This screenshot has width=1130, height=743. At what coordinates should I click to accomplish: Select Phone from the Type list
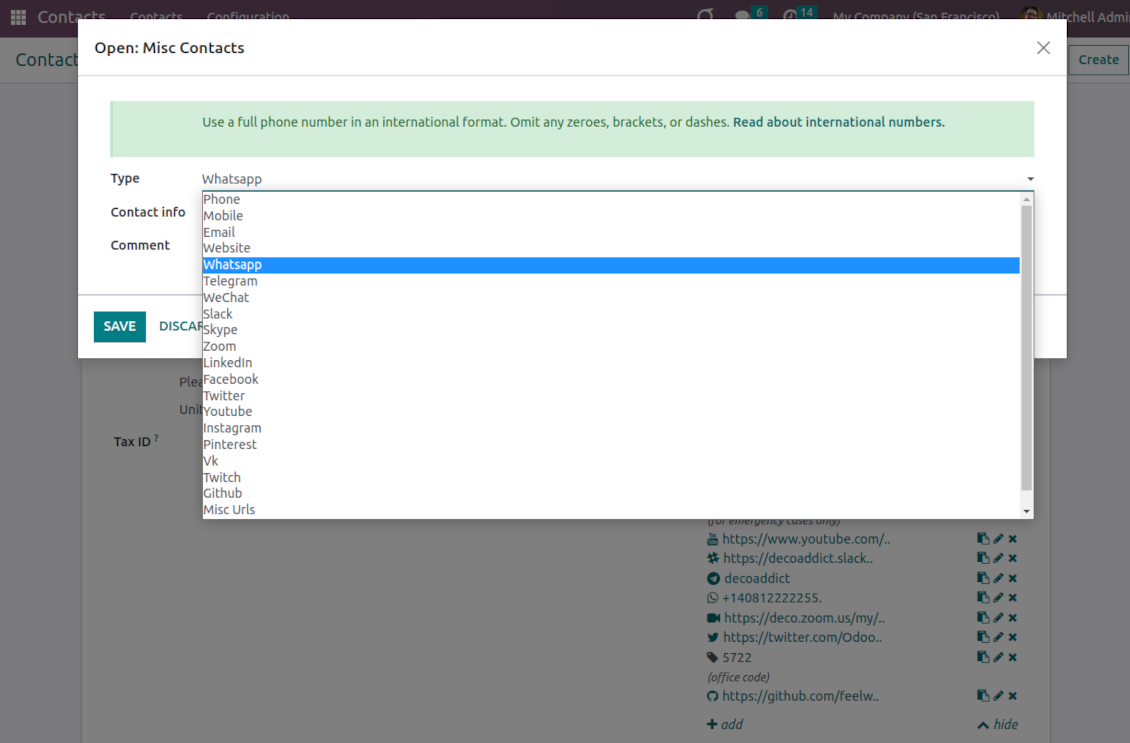click(x=611, y=199)
